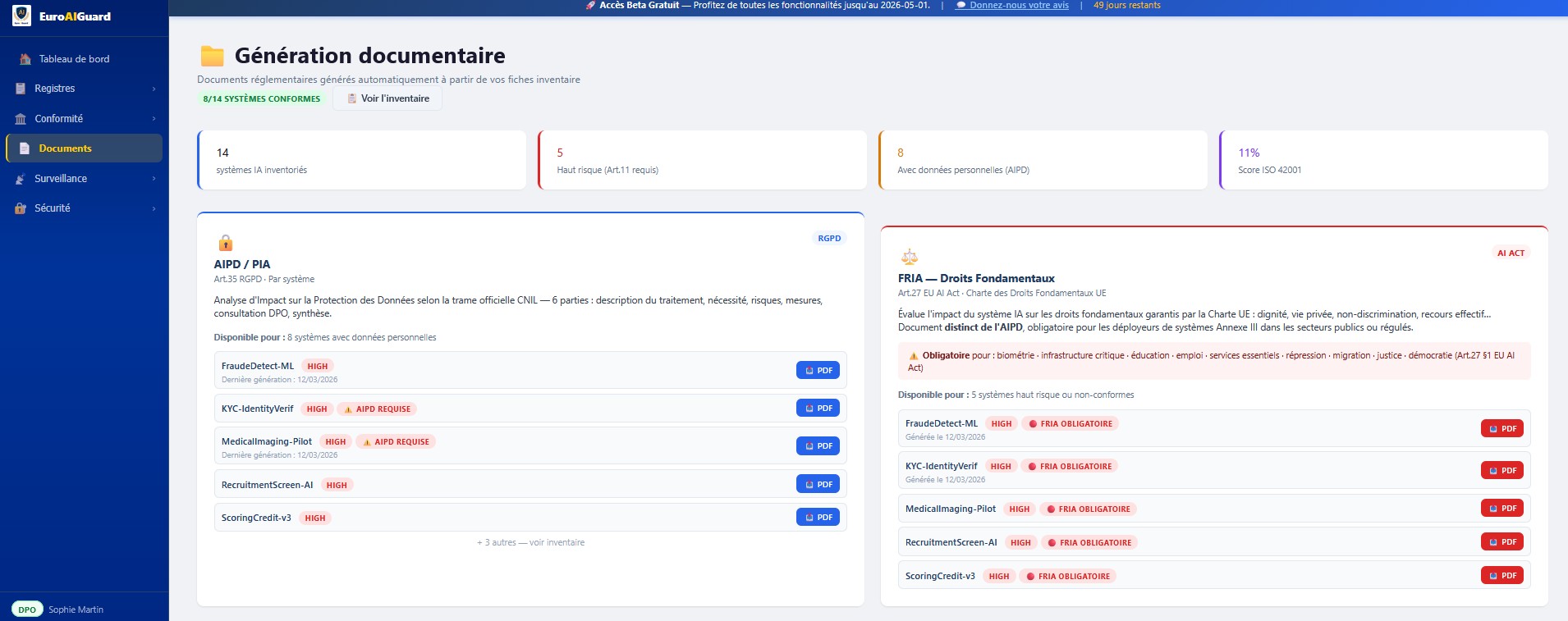Download AIPD PDF for FraudeDetect-ML

tap(818, 371)
